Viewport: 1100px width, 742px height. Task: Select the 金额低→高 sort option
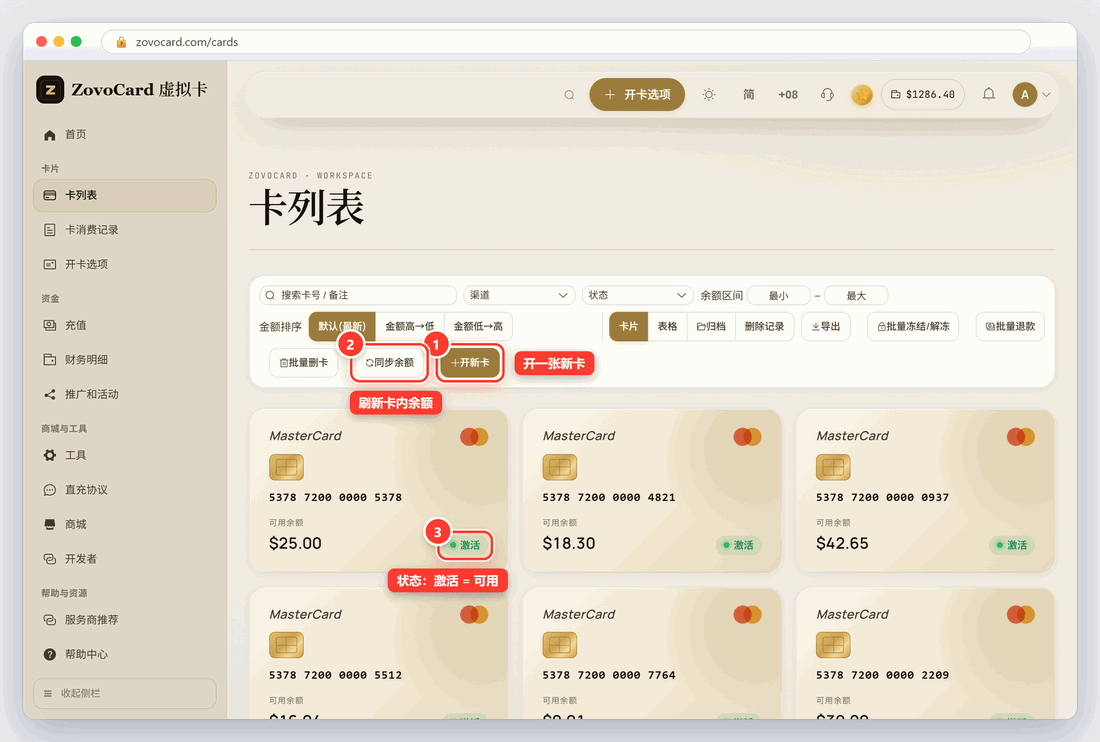(478, 327)
